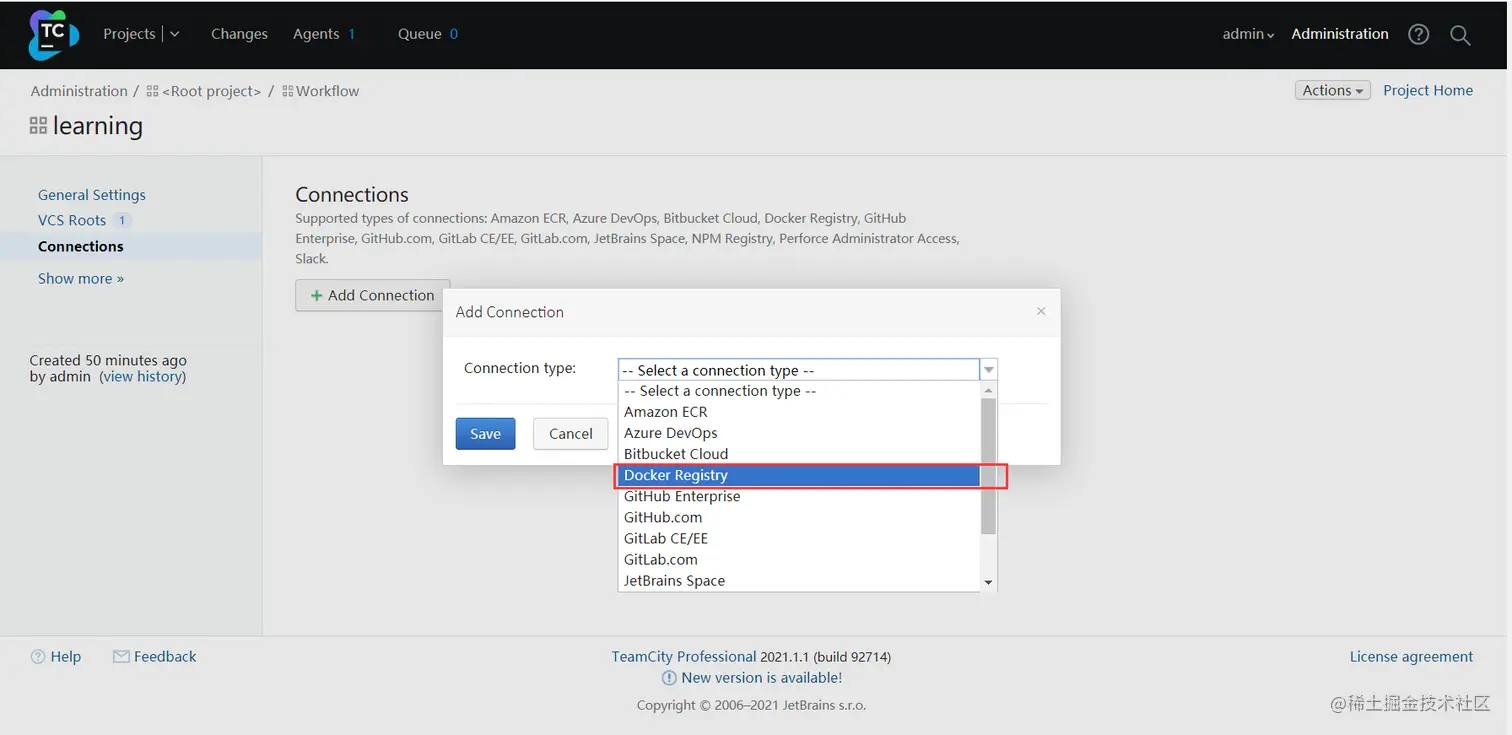Click the envelope icon beside Feedback
Viewport: 1512px width, 735px height.
121,657
